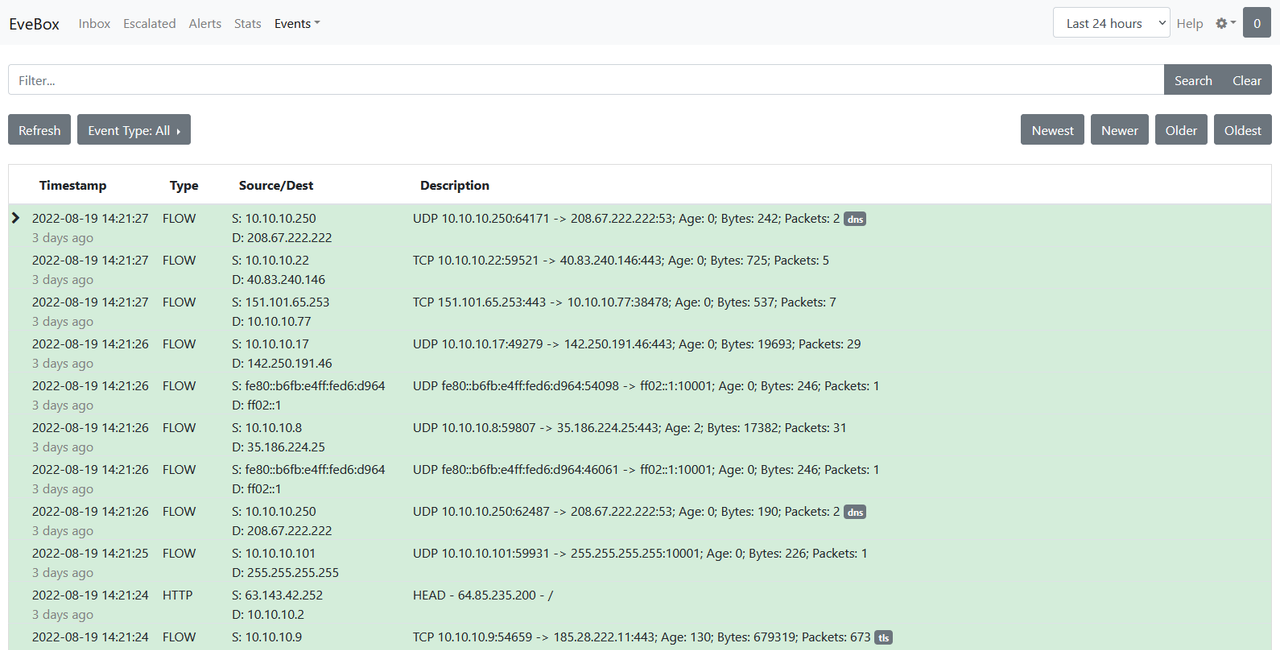This screenshot has width=1280, height=650.
Task: Click the Refresh button
Action: tap(40, 130)
